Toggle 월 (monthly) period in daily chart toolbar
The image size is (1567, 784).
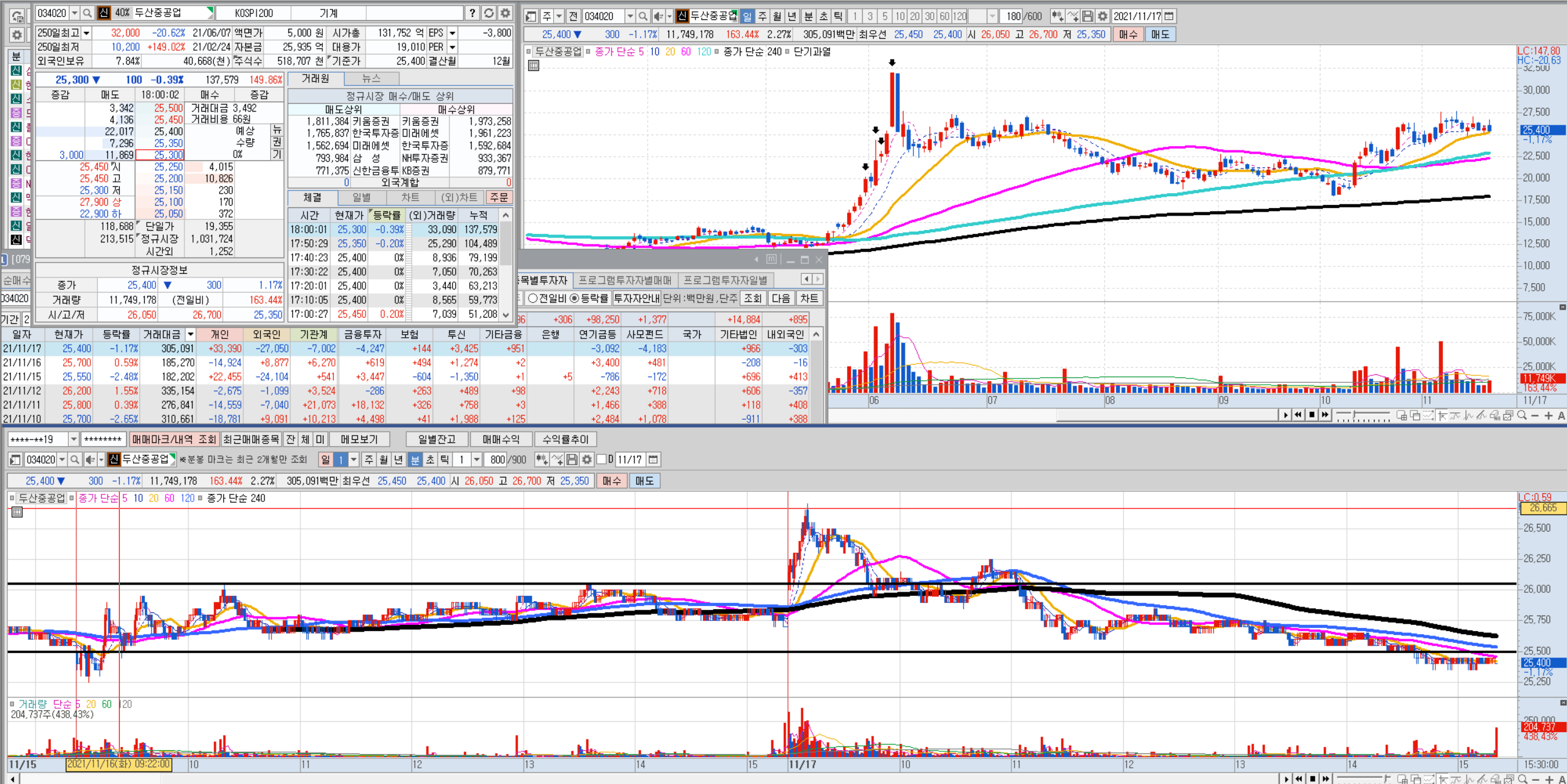pyautogui.click(x=778, y=16)
